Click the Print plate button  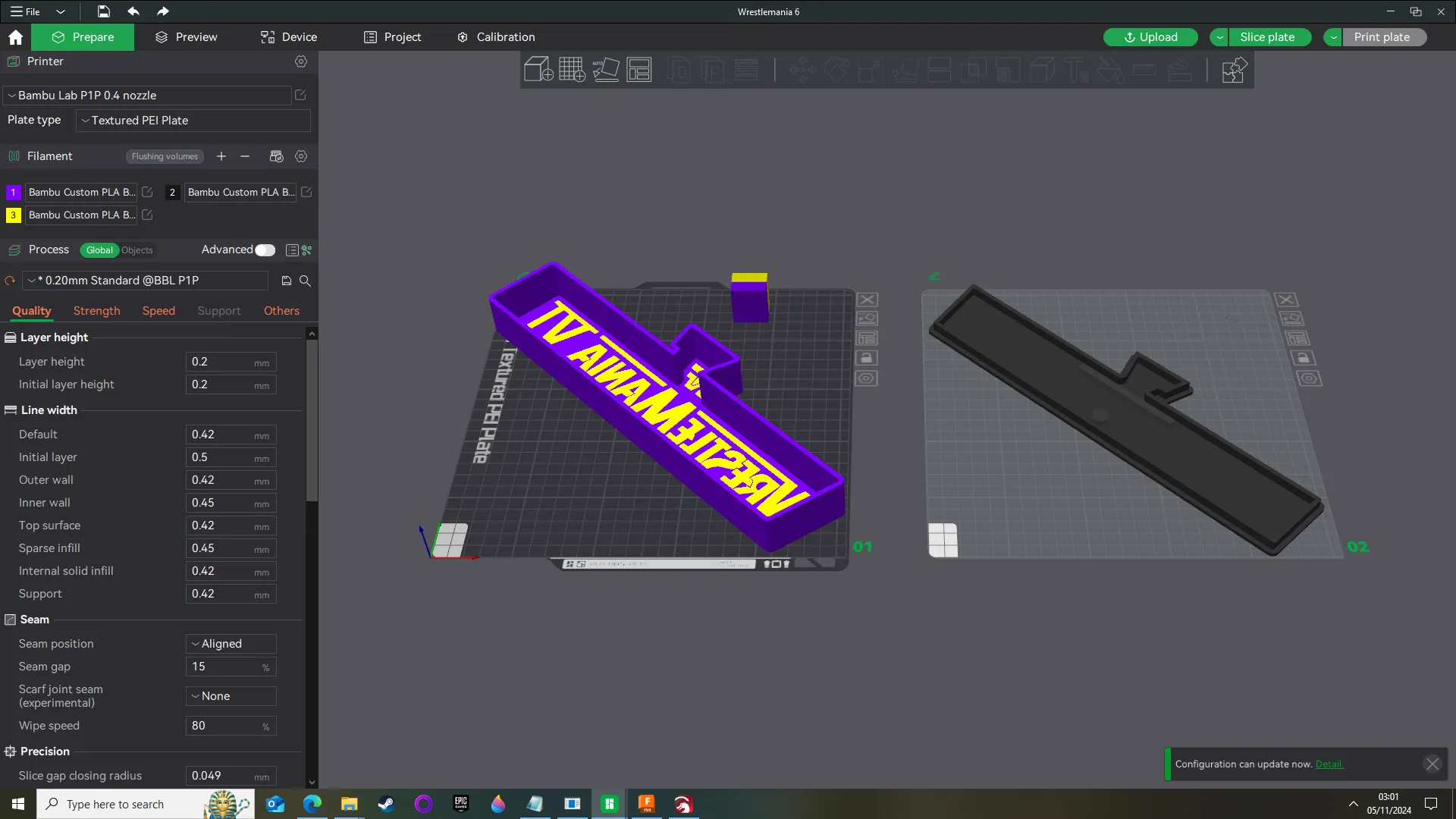(1384, 37)
